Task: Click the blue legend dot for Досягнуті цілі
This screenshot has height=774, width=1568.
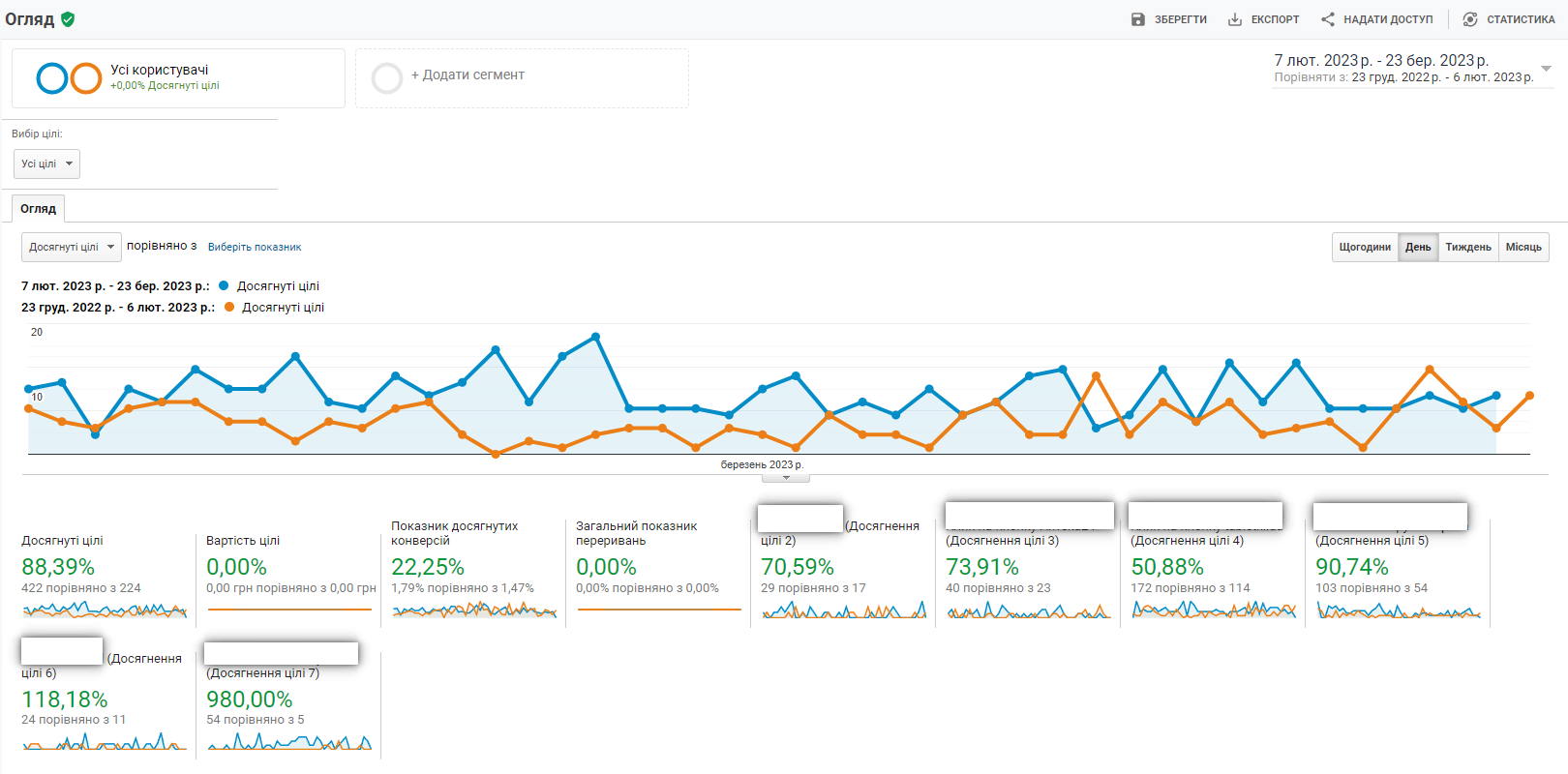Action: [x=224, y=286]
